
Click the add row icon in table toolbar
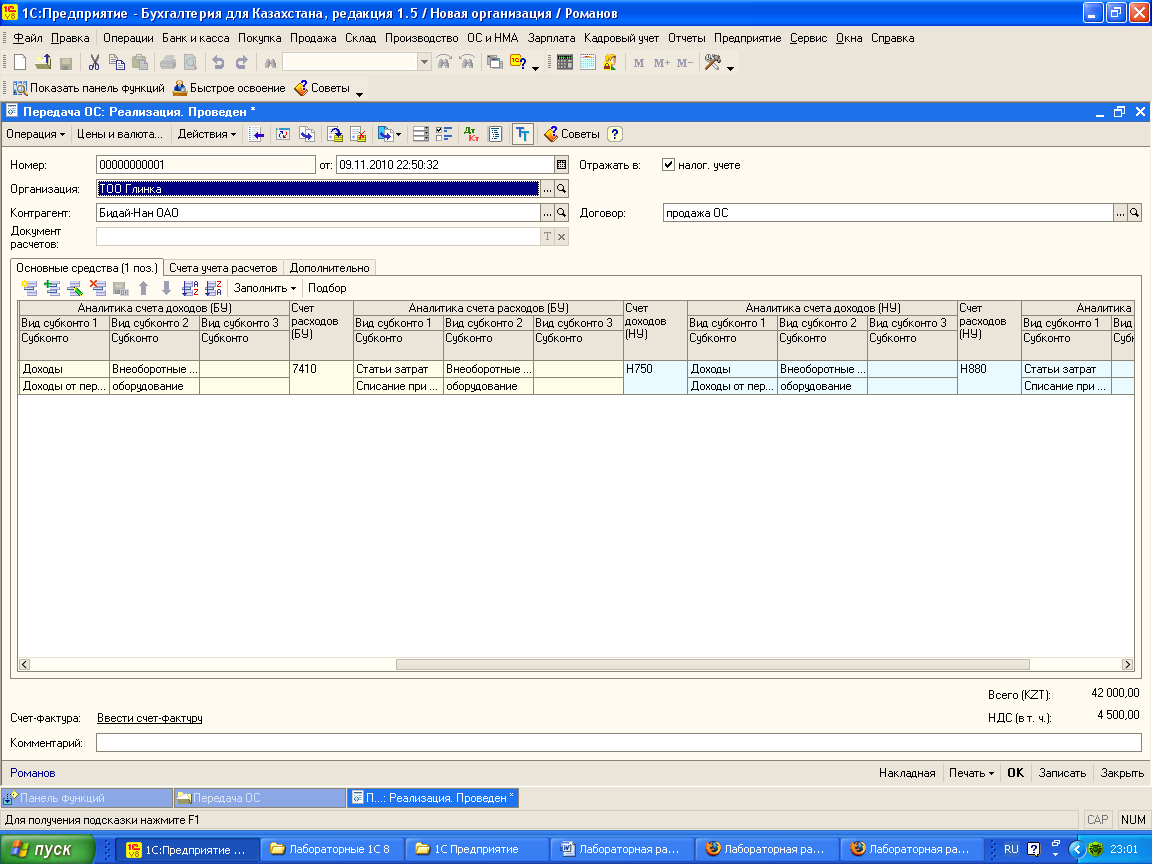(29, 288)
